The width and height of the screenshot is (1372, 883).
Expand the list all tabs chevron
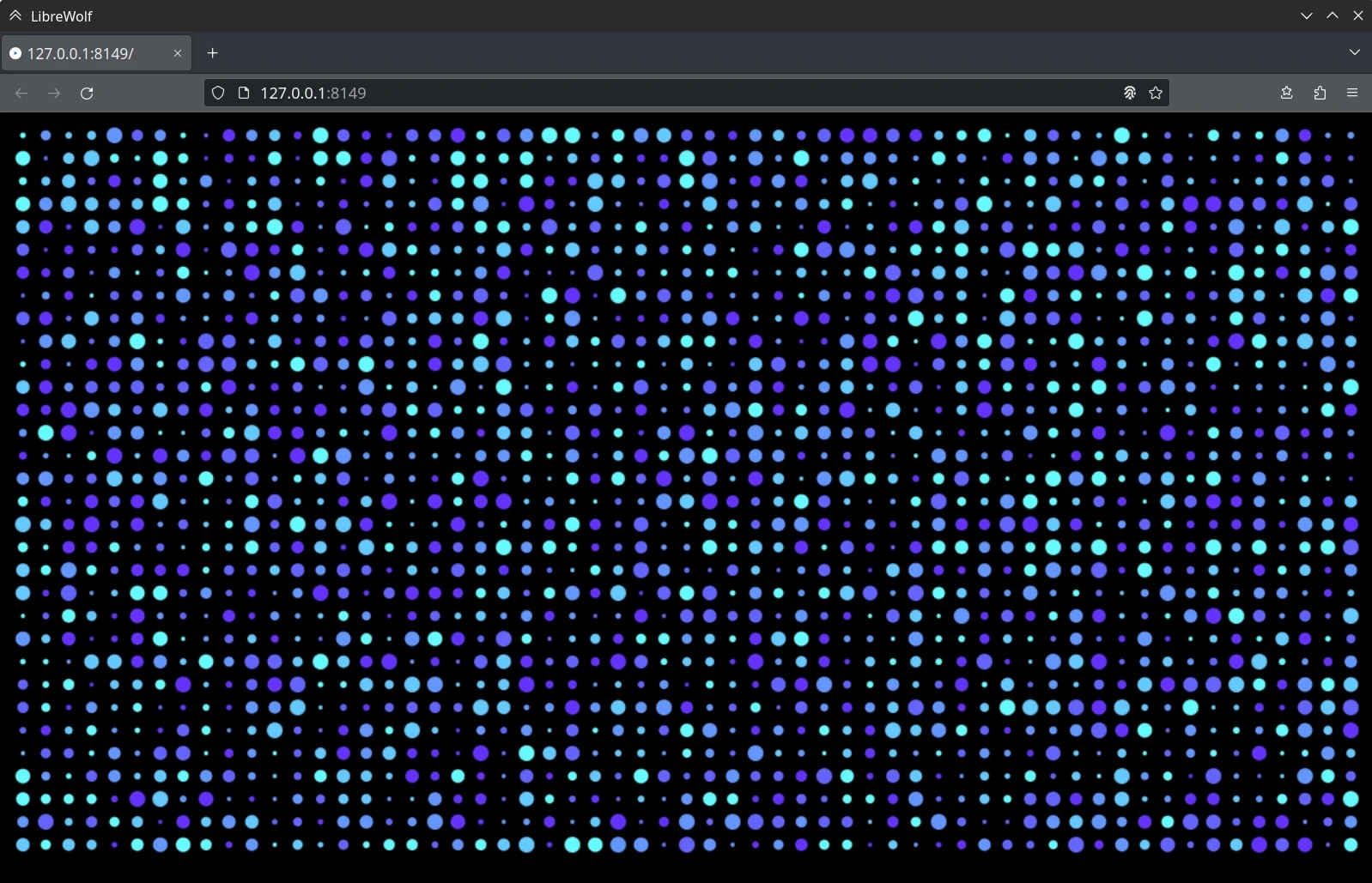click(1354, 52)
